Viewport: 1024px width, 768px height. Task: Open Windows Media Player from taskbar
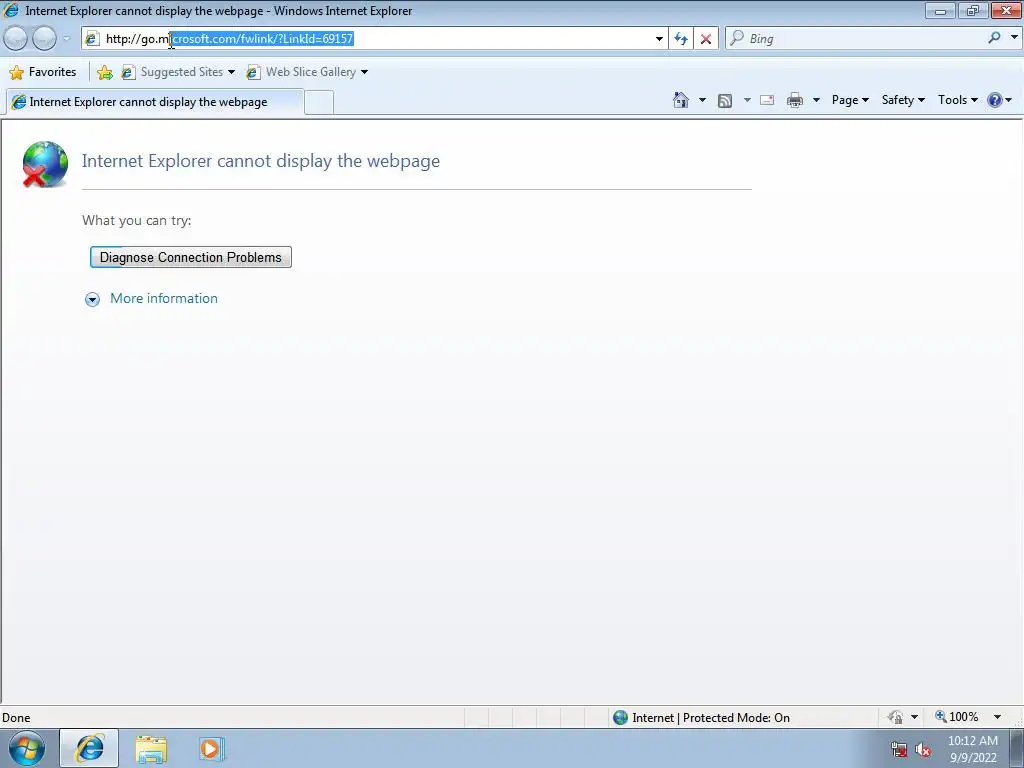point(211,748)
